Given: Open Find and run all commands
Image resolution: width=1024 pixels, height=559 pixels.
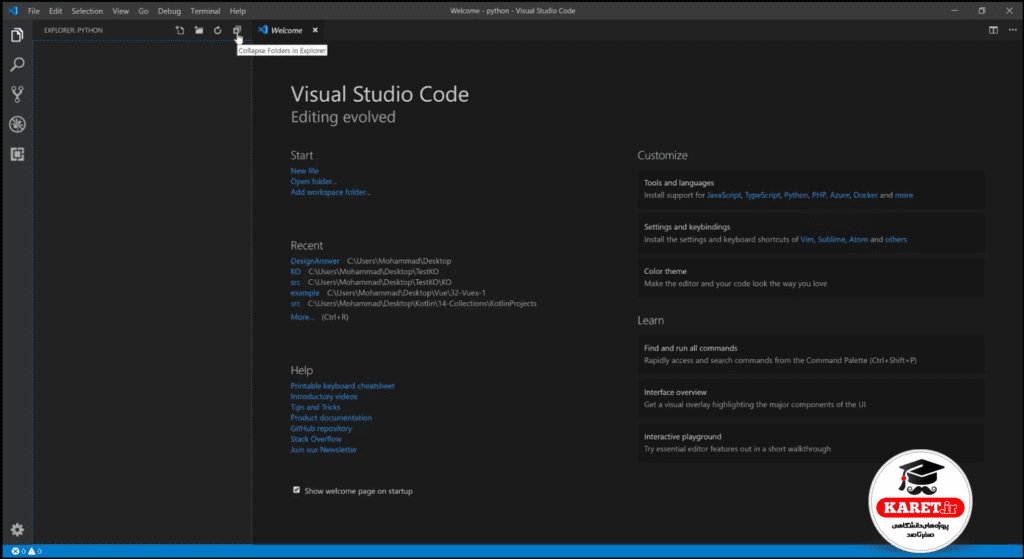Looking at the screenshot, I should [810, 354].
